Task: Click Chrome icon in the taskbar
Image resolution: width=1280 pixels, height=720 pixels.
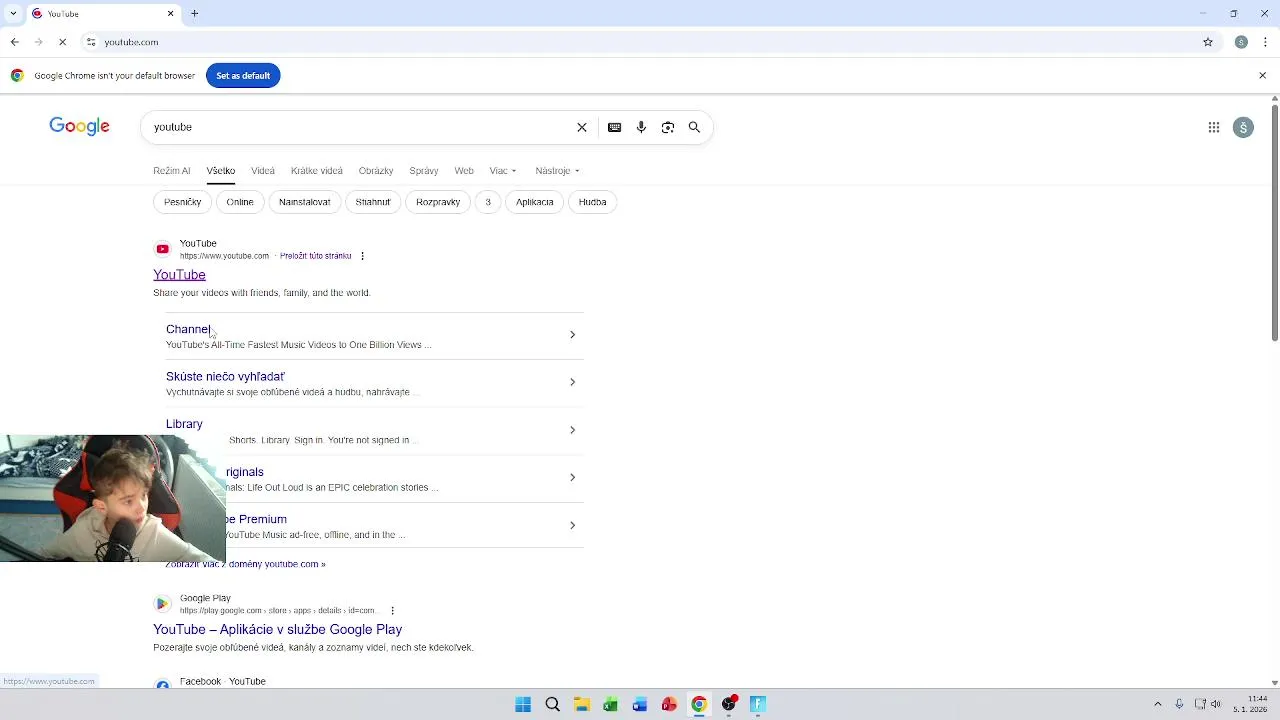Action: [699, 704]
